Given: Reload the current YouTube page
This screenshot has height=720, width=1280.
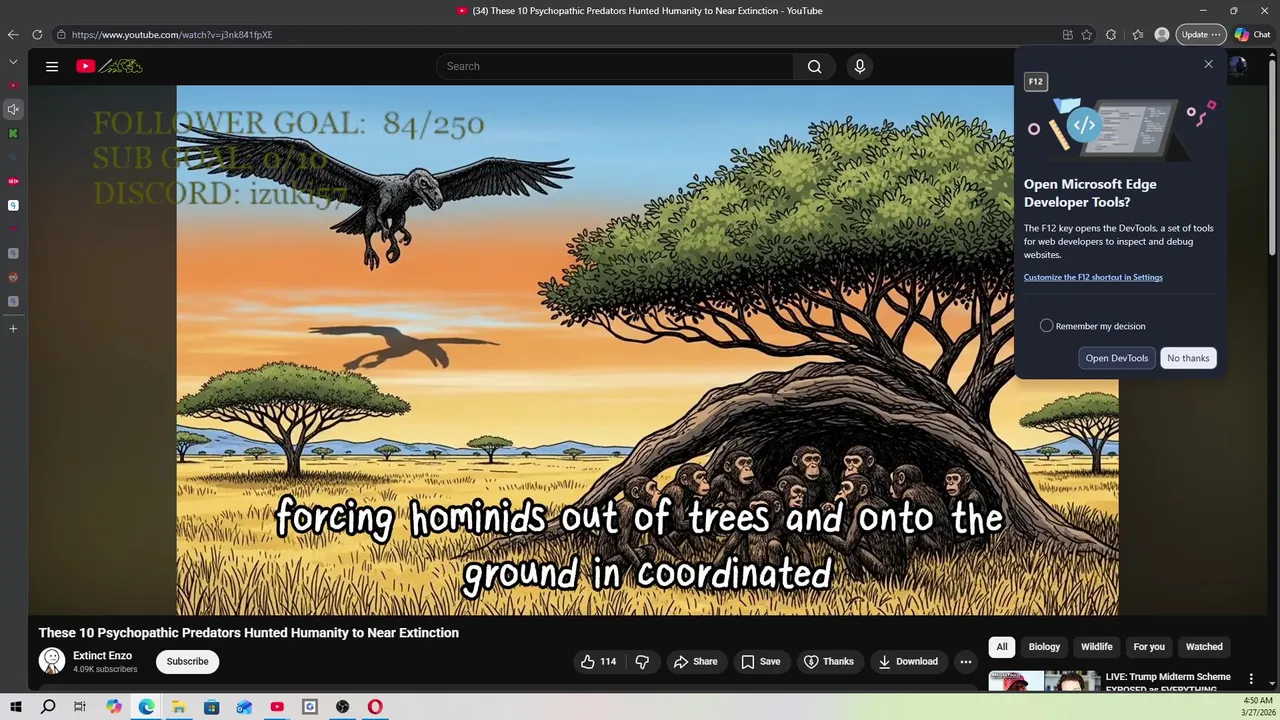Looking at the screenshot, I should pyautogui.click(x=37, y=35).
